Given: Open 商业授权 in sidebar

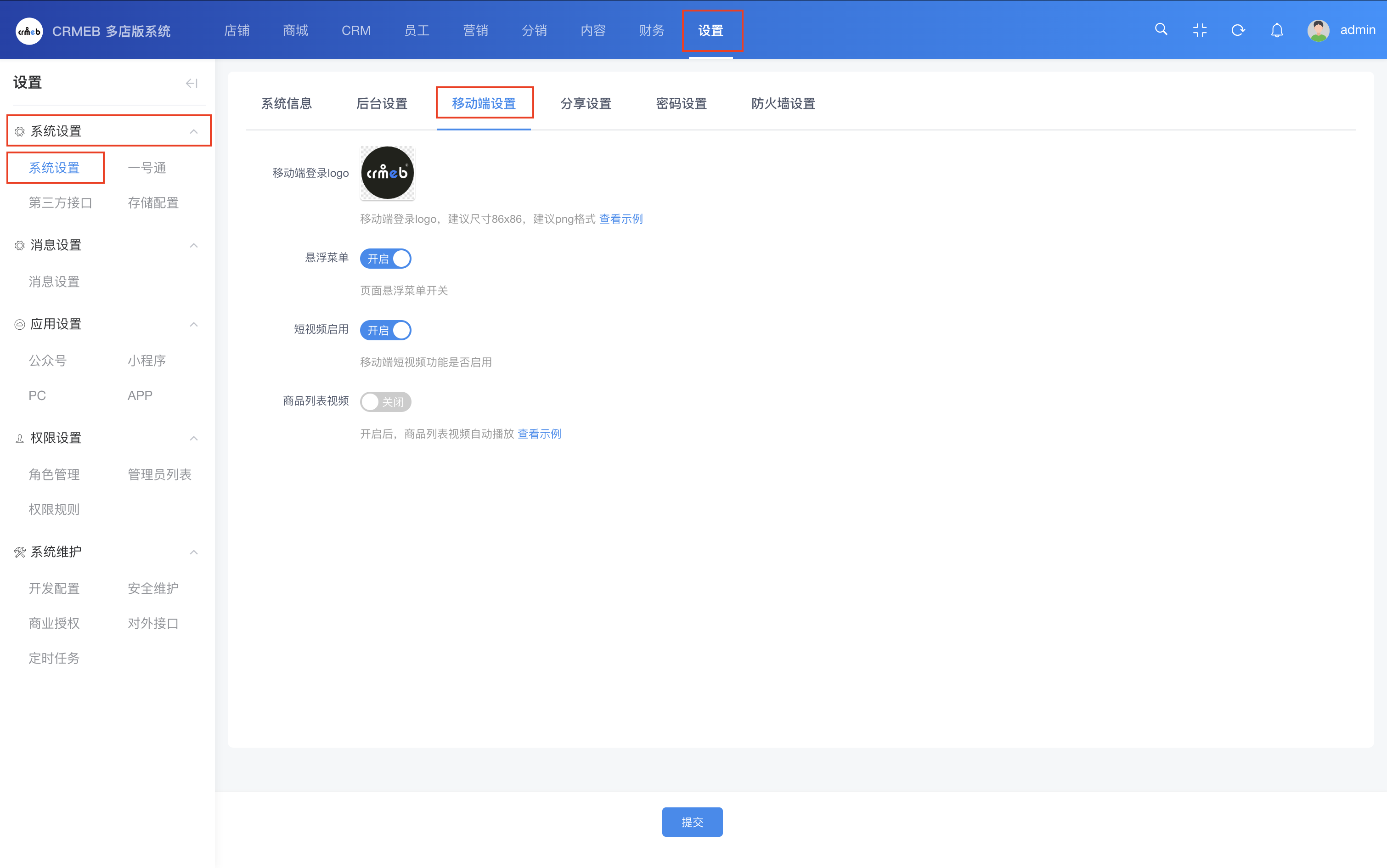Looking at the screenshot, I should (x=54, y=624).
